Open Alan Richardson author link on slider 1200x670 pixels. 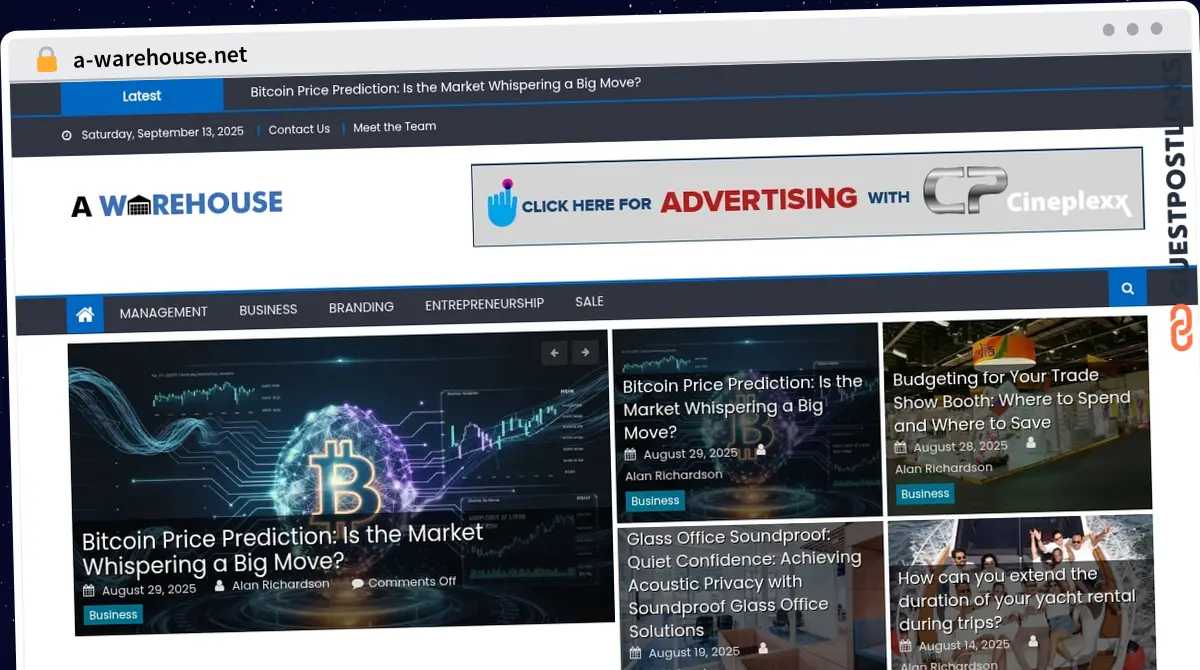click(x=281, y=585)
